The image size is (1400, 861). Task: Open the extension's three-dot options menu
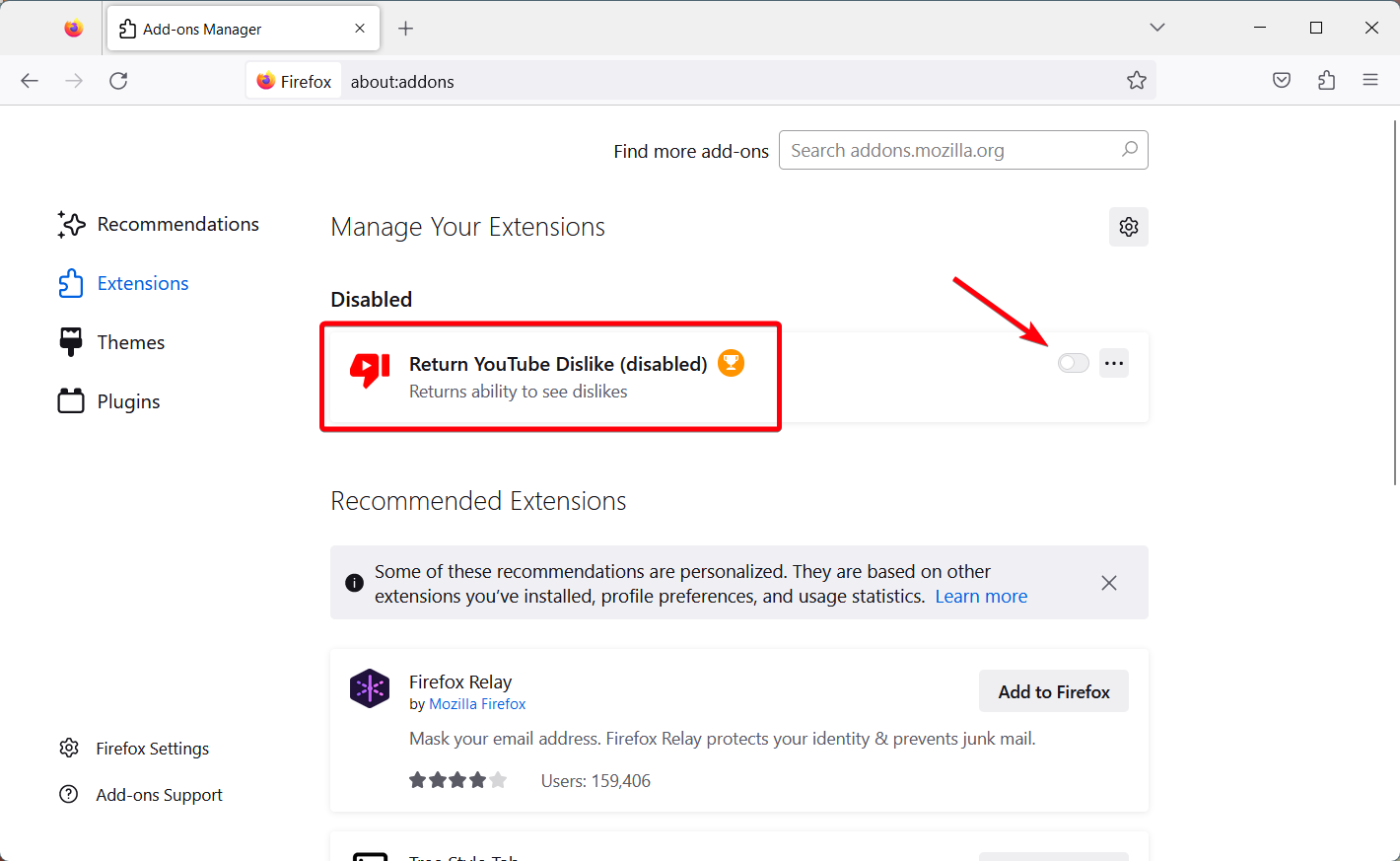1113,362
